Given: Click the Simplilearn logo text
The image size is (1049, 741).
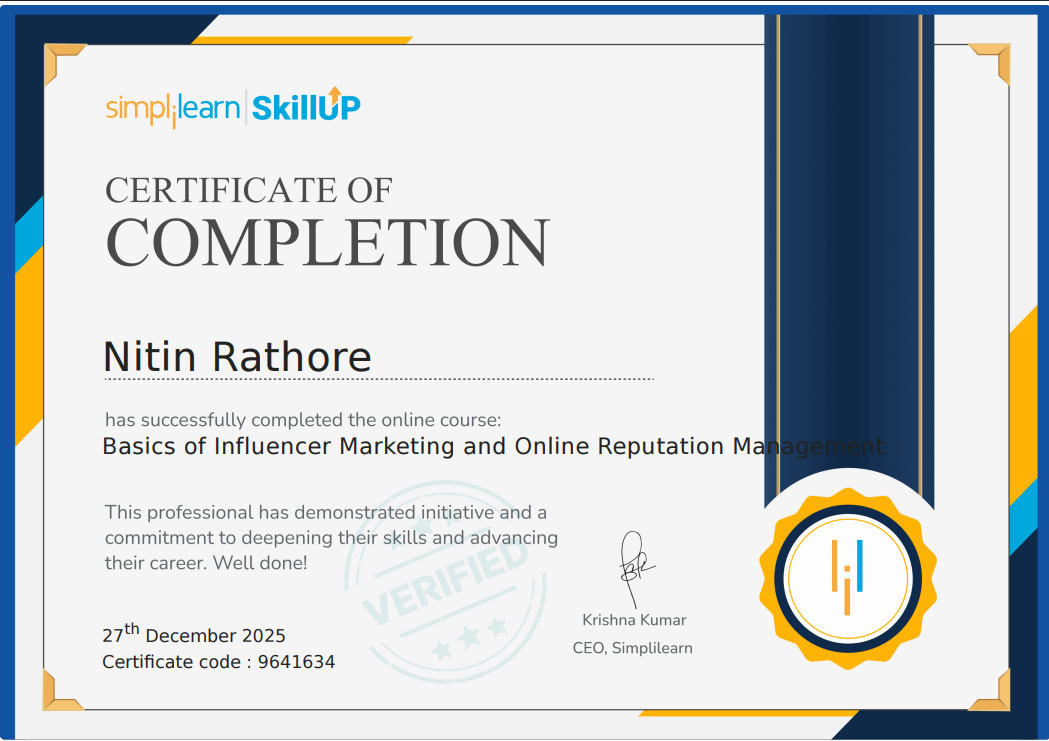Looking at the screenshot, I should tap(172, 108).
